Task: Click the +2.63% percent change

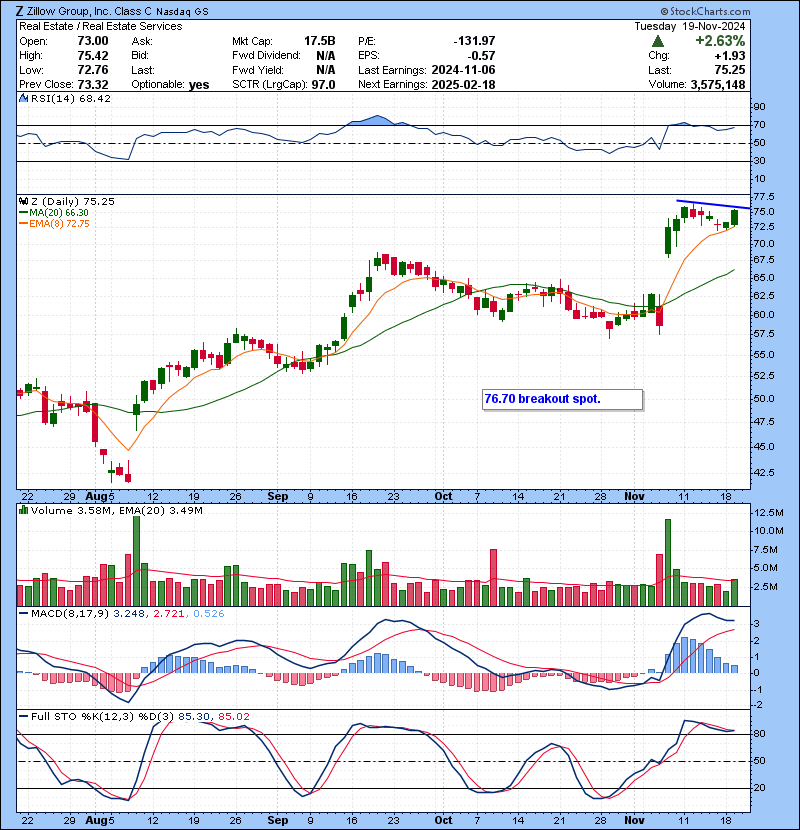Action: tap(720, 41)
